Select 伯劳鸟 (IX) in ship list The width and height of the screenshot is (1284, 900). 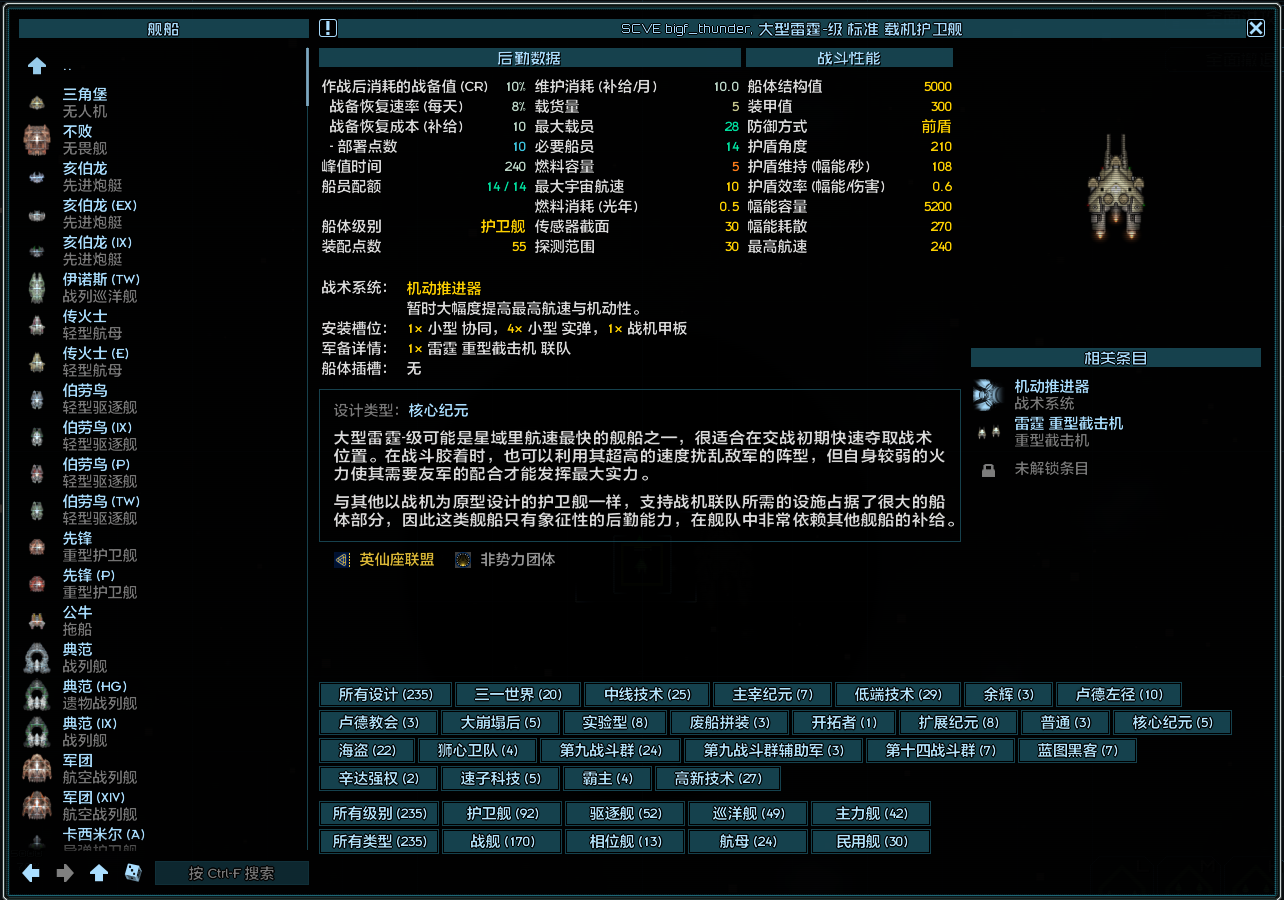[x=97, y=427]
